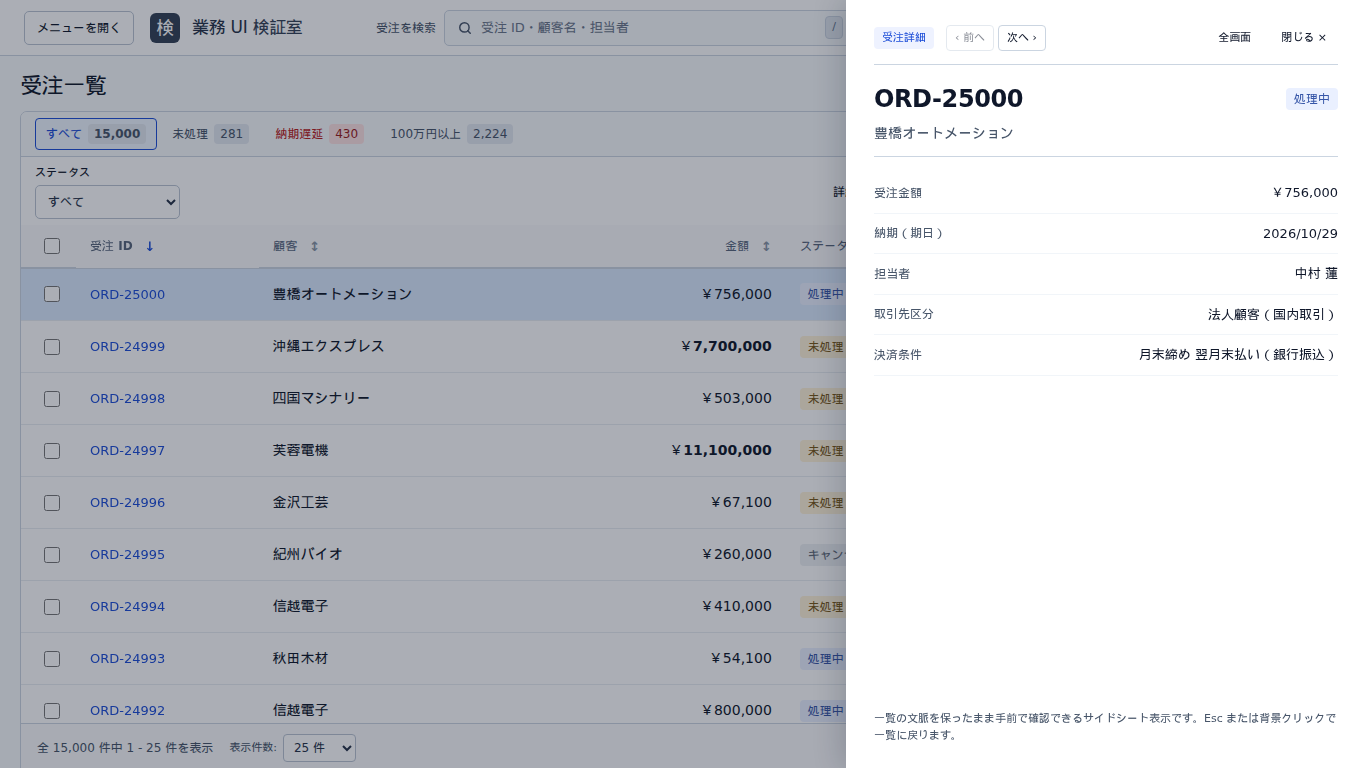This screenshot has height=768, width=1366.
Task: Click the 法人顧客（国内取引） value
Action: [1273, 314]
